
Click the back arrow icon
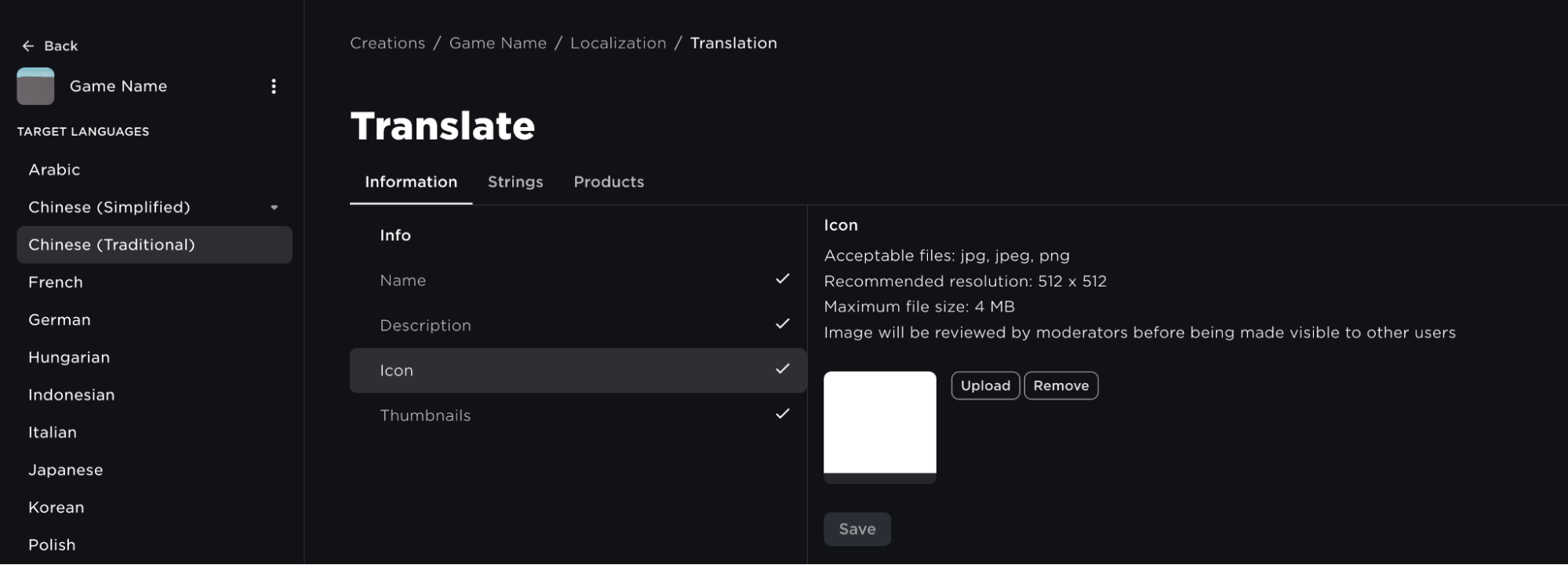pyautogui.click(x=28, y=46)
